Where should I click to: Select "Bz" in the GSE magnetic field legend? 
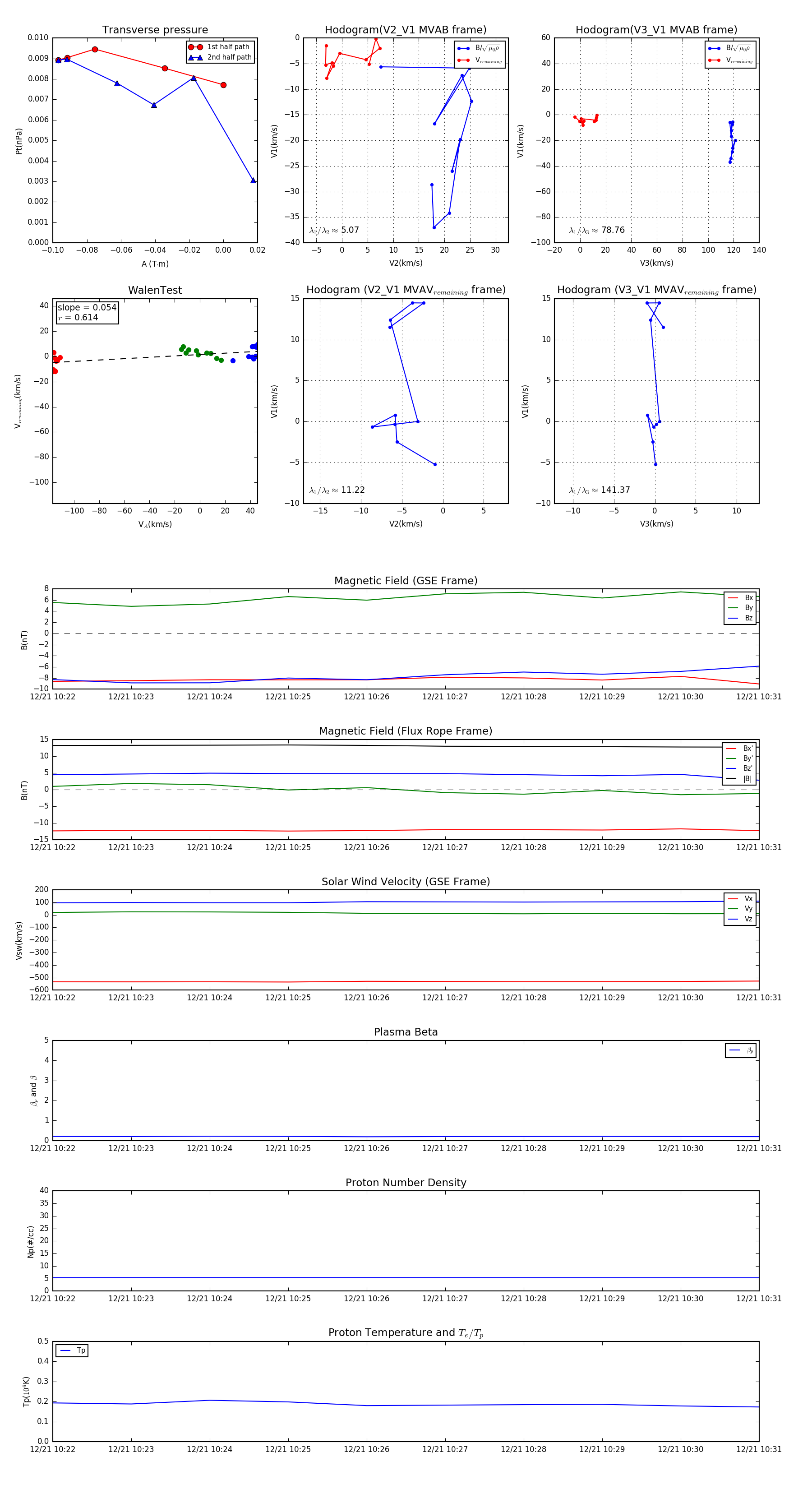coord(740,618)
